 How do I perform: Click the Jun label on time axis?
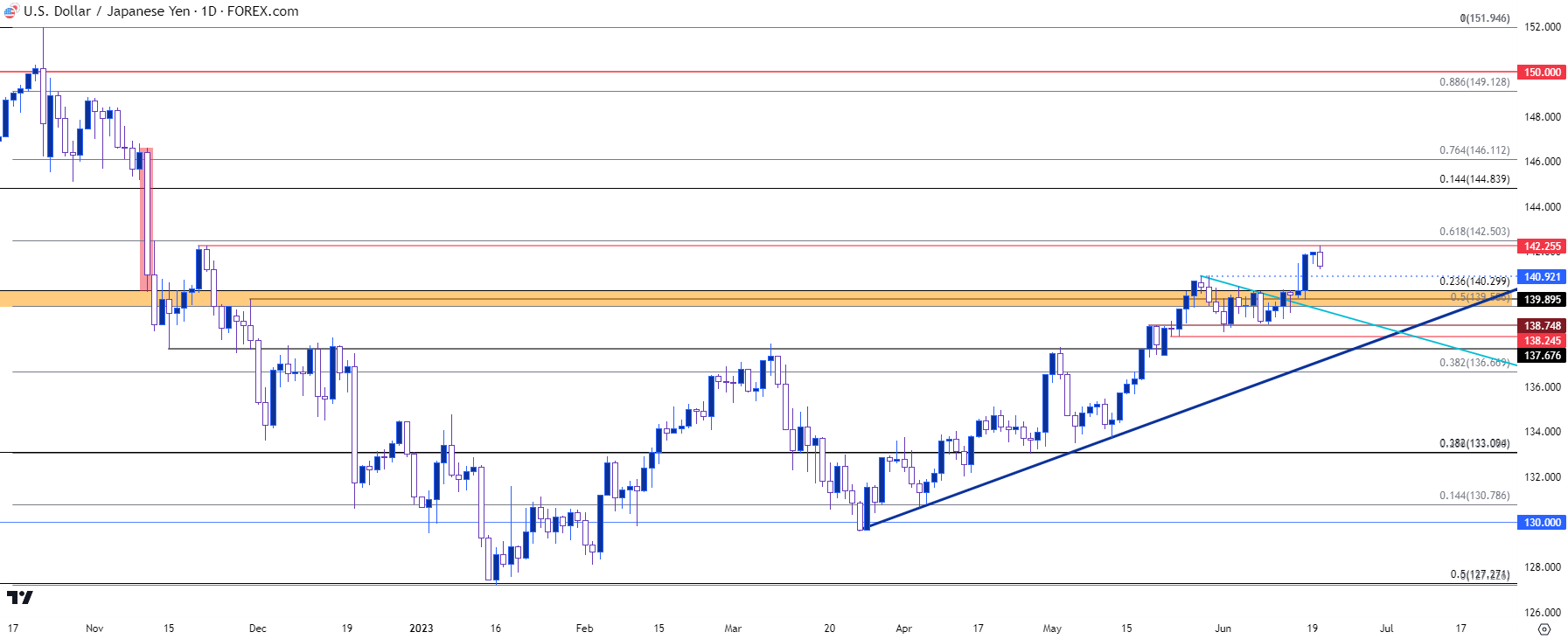pos(1223,629)
